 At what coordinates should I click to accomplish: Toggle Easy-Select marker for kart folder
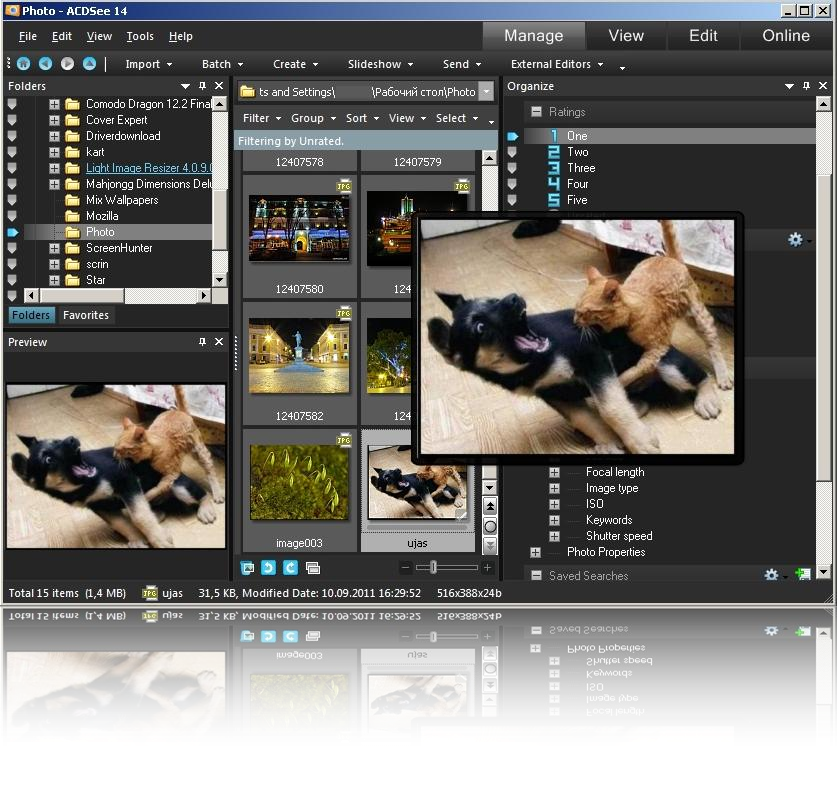click(12, 152)
